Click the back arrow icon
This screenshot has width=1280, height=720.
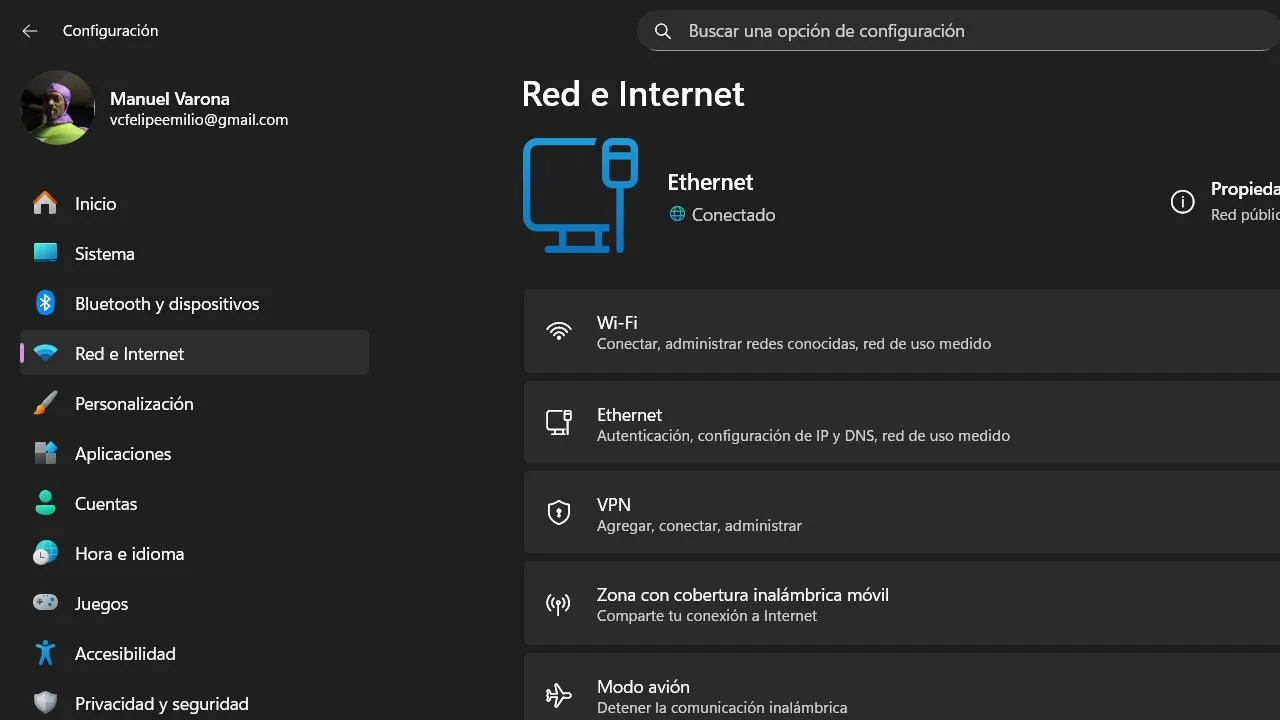(x=30, y=31)
